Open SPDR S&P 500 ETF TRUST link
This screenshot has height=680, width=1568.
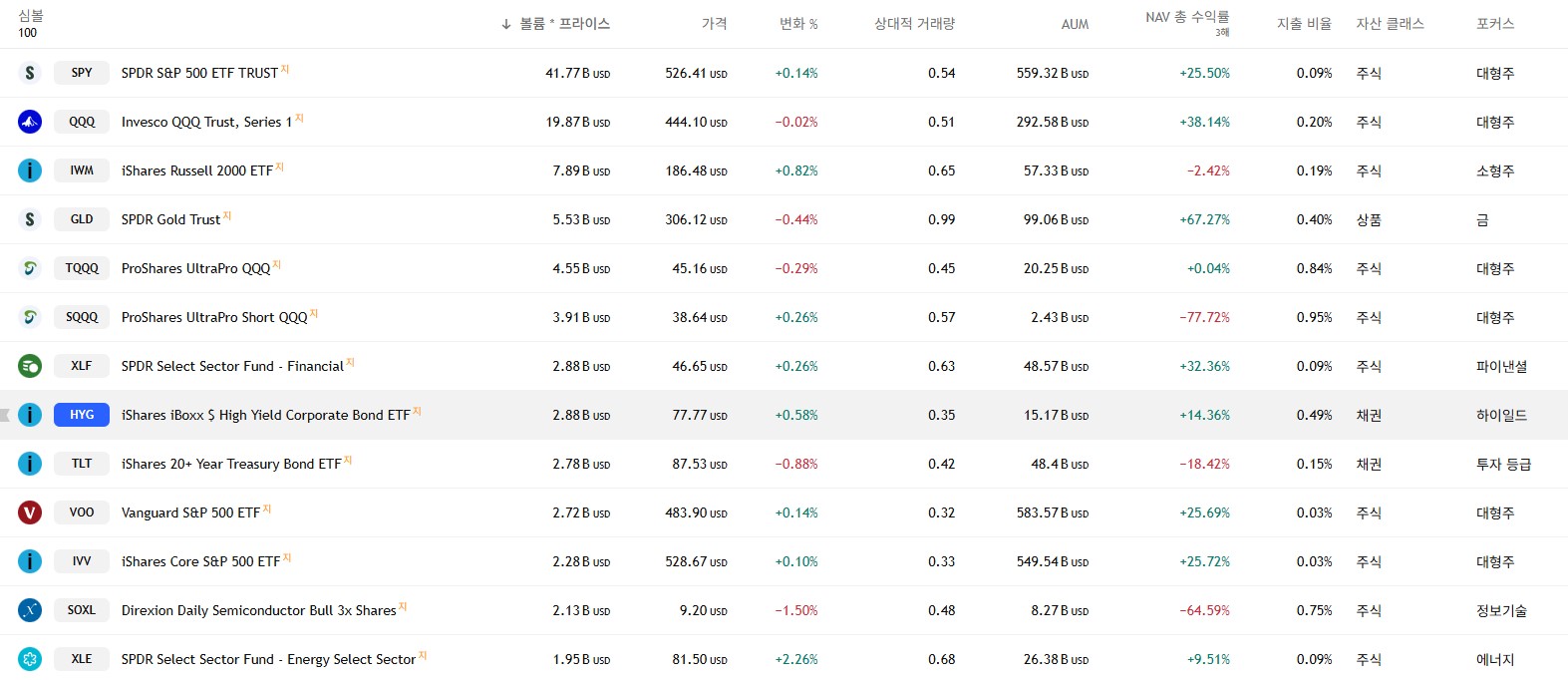(199, 73)
